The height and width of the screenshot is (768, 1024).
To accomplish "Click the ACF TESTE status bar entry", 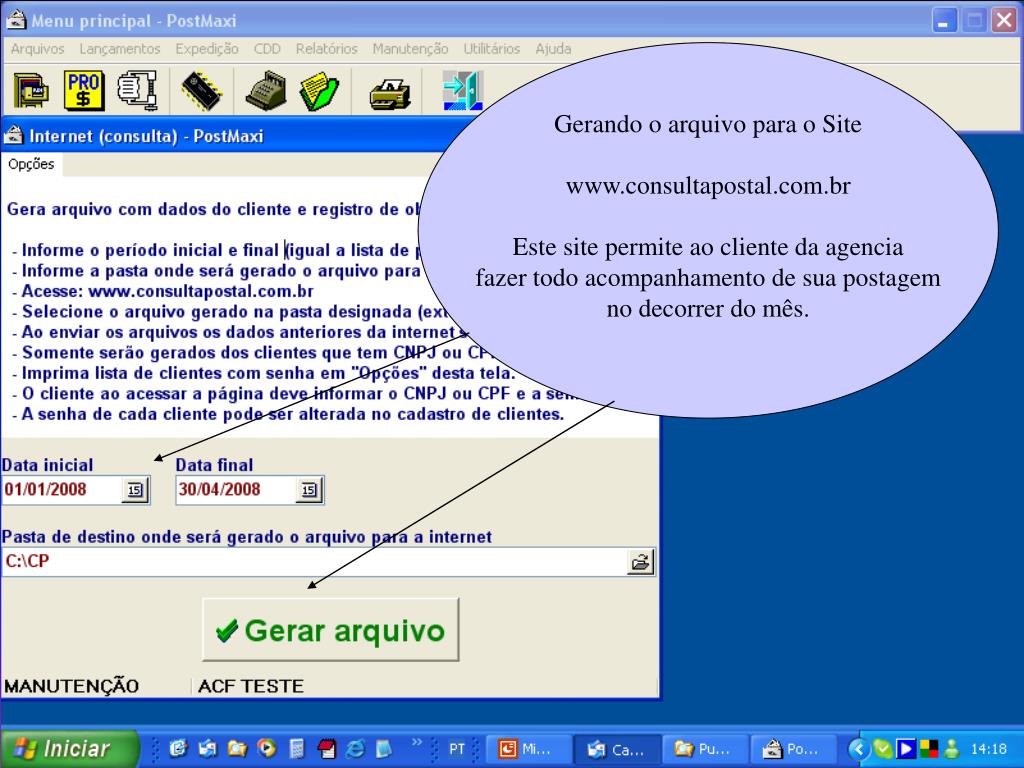I will [x=251, y=686].
